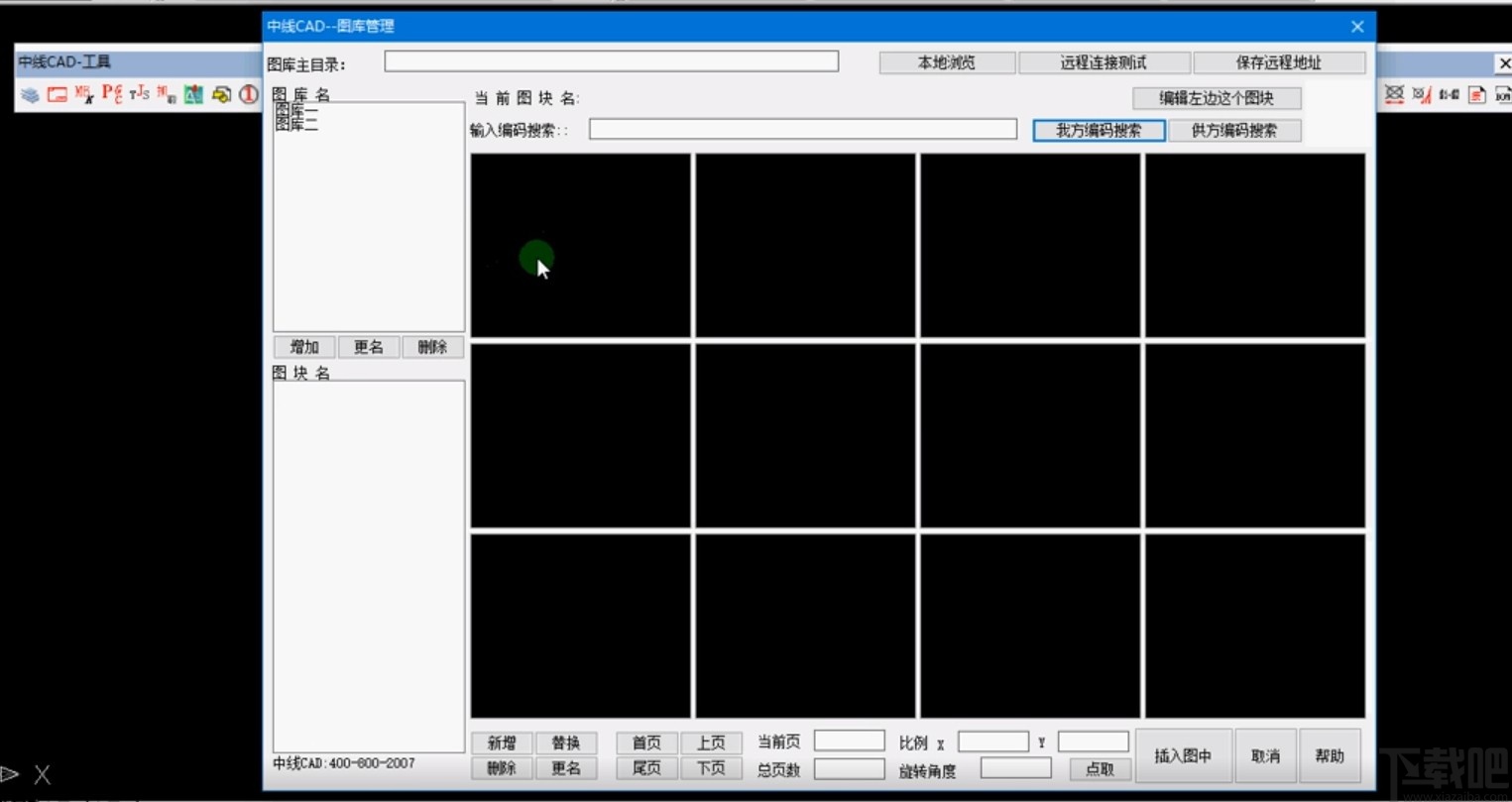Open the green map symbol tool icon
The image size is (1512, 802).
[194, 94]
